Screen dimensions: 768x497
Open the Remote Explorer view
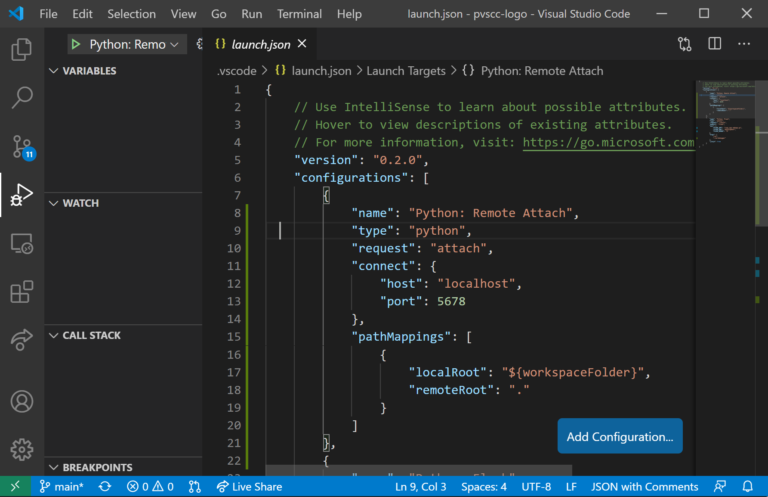(21, 244)
